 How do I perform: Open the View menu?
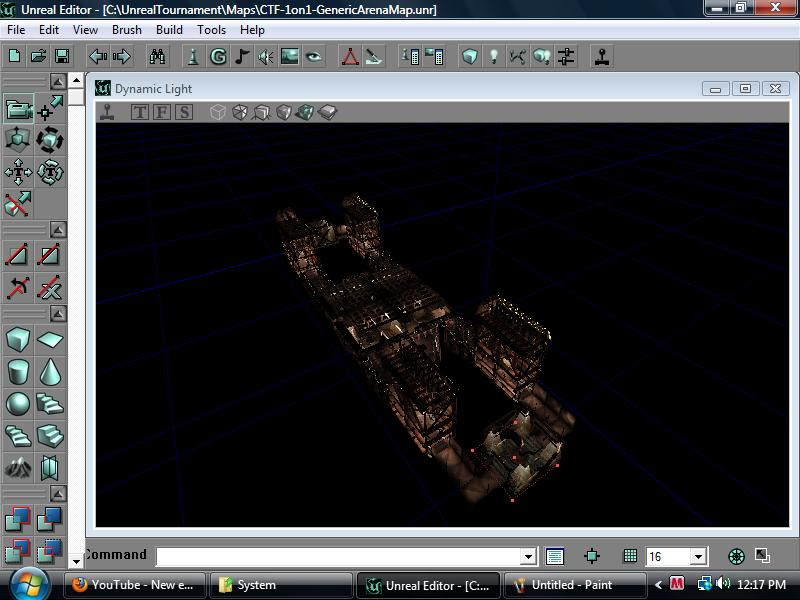[x=84, y=30]
